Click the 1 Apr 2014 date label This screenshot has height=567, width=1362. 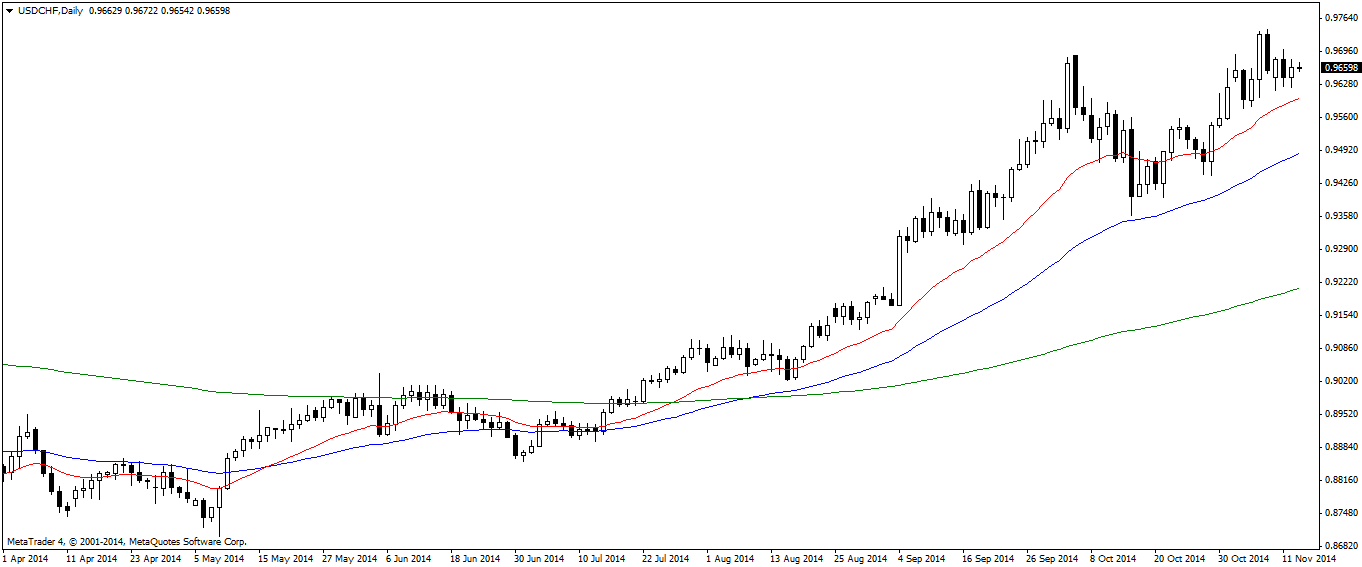pyautogui.click(x=26, y=559)
